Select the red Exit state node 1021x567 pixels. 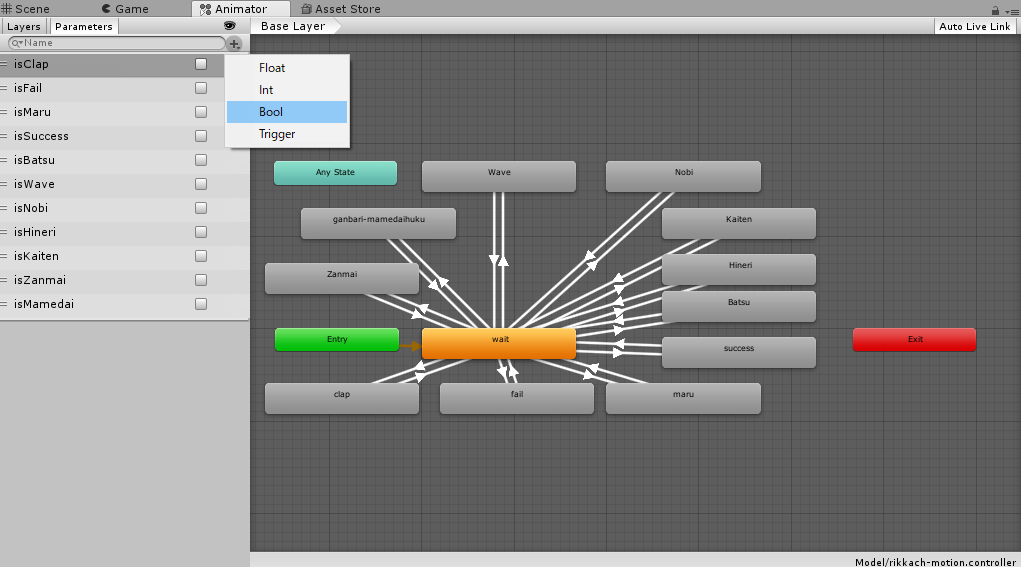[x=914, y=340]
